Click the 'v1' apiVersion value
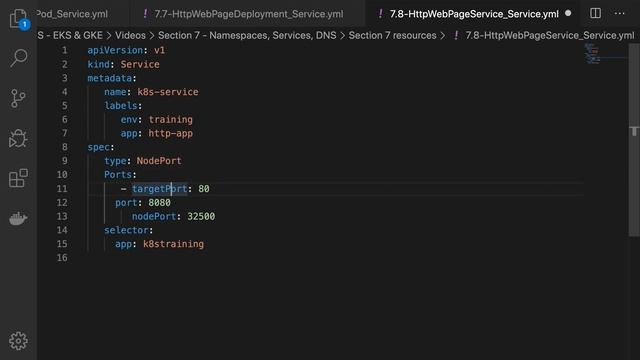Viewport: 640px width, 360px height. point(160,50)
